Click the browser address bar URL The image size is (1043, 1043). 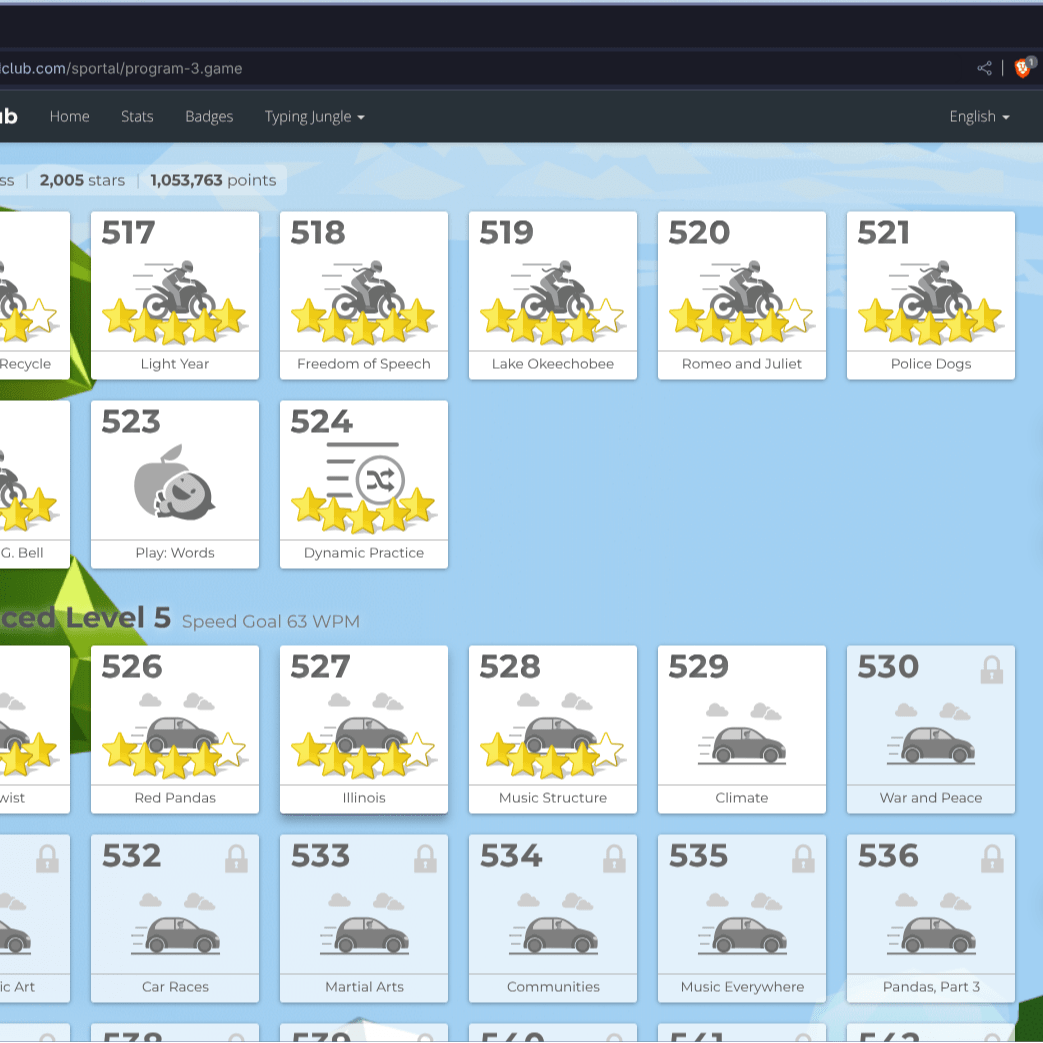click(121, 69)
